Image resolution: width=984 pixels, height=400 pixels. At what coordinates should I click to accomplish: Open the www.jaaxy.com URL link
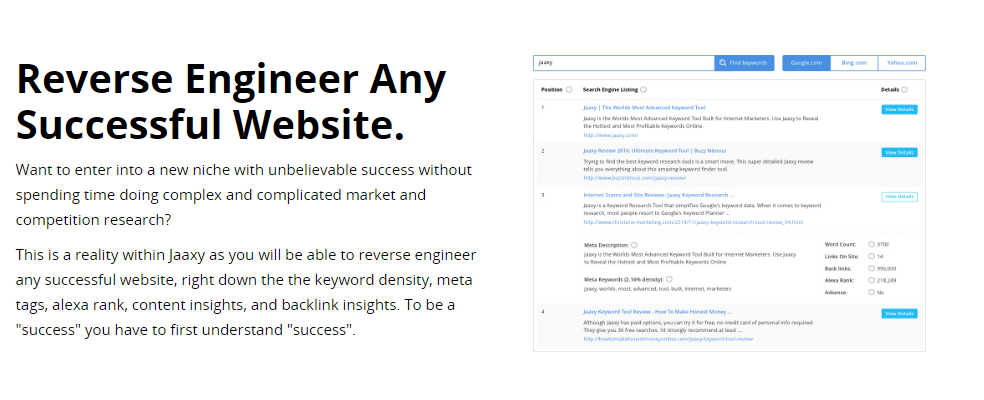coord(611,135)
